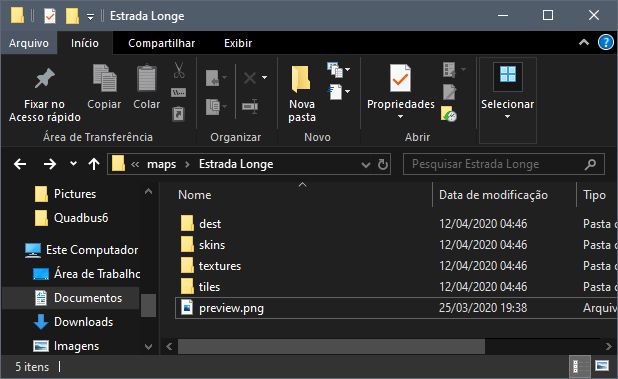Viewport: 618px width, 379px height.
Task: Click the scissors Recortar icon
Action: [179, 70]
